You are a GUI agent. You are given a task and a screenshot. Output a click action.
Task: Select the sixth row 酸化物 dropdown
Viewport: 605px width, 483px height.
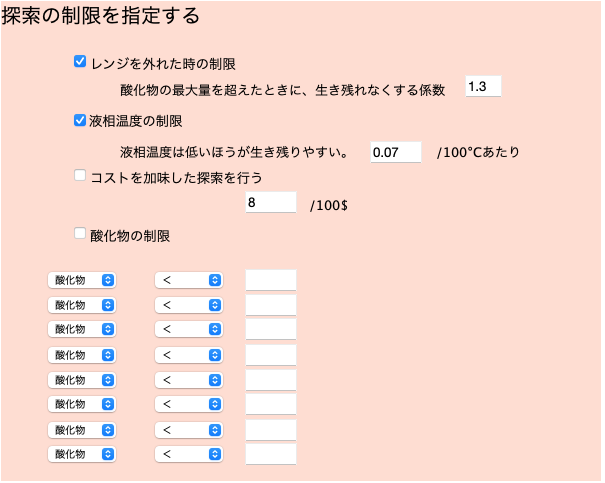coord(82,404)
